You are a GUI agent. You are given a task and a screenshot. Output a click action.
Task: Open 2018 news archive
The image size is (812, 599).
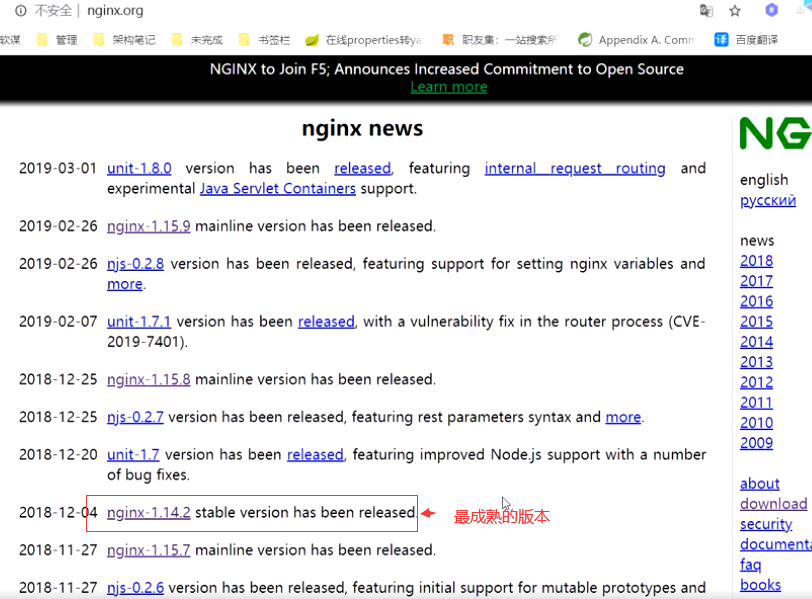pyautogui.click(x=757, y=261)
